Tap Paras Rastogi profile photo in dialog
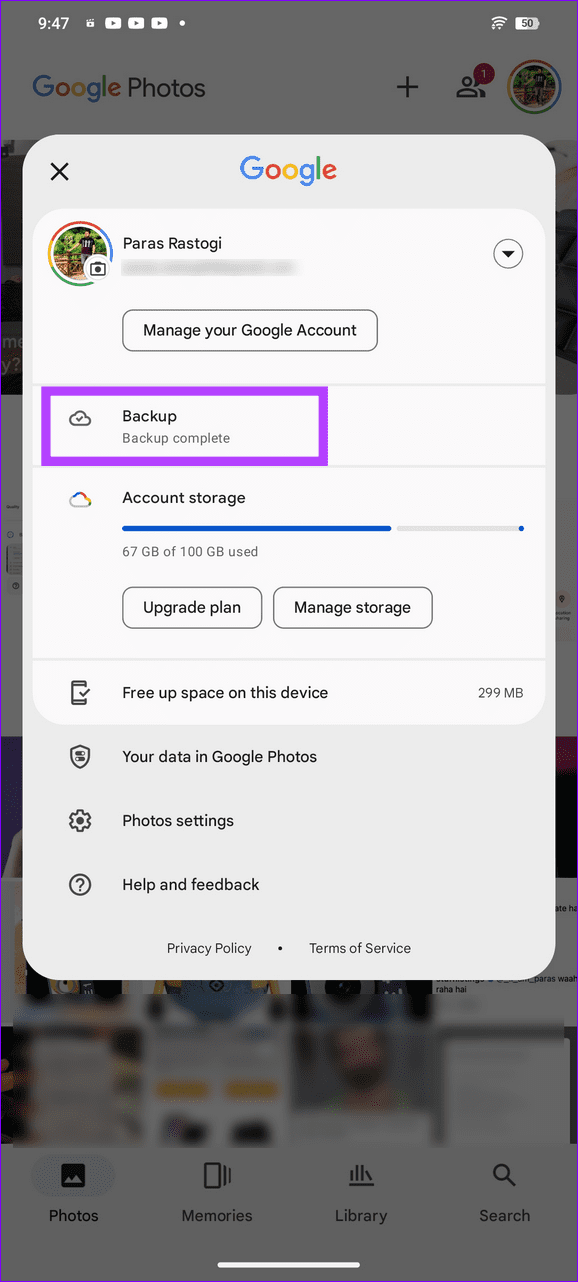Image resolution: width=578 pixels, height=1282 pixels. [x=78, y=252]
